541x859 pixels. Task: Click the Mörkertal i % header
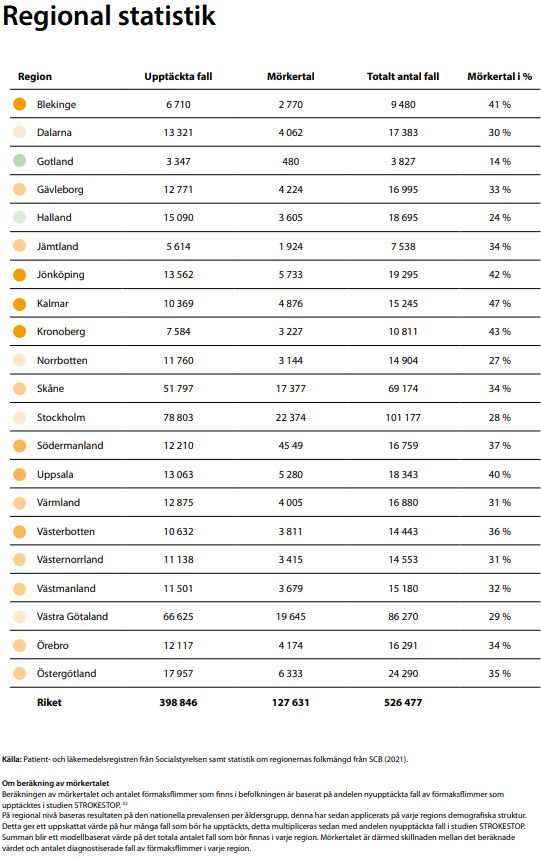[499, 77]
